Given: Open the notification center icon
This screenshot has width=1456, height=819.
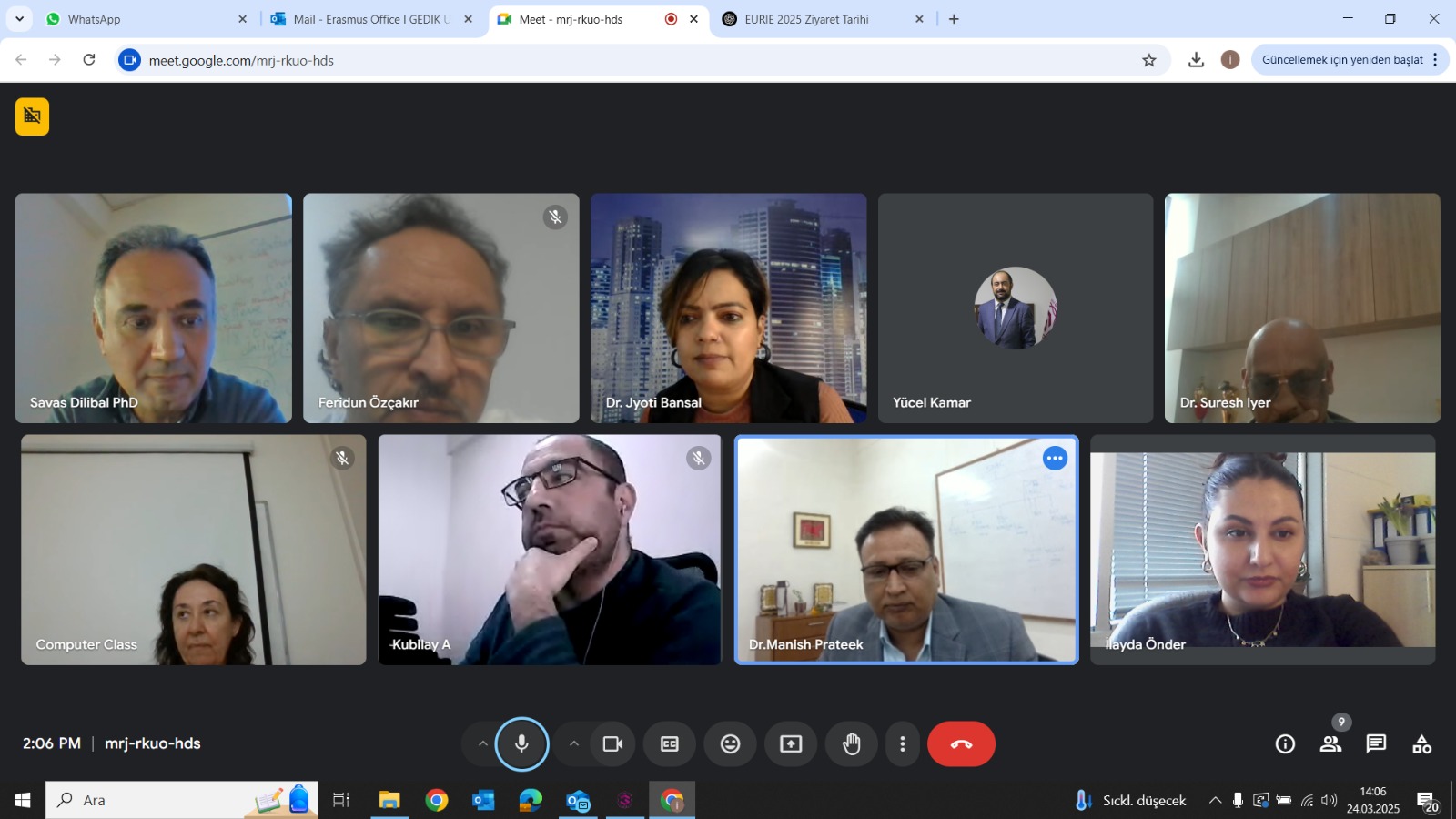Looking at the screenshot, I should pos(1427,802).
